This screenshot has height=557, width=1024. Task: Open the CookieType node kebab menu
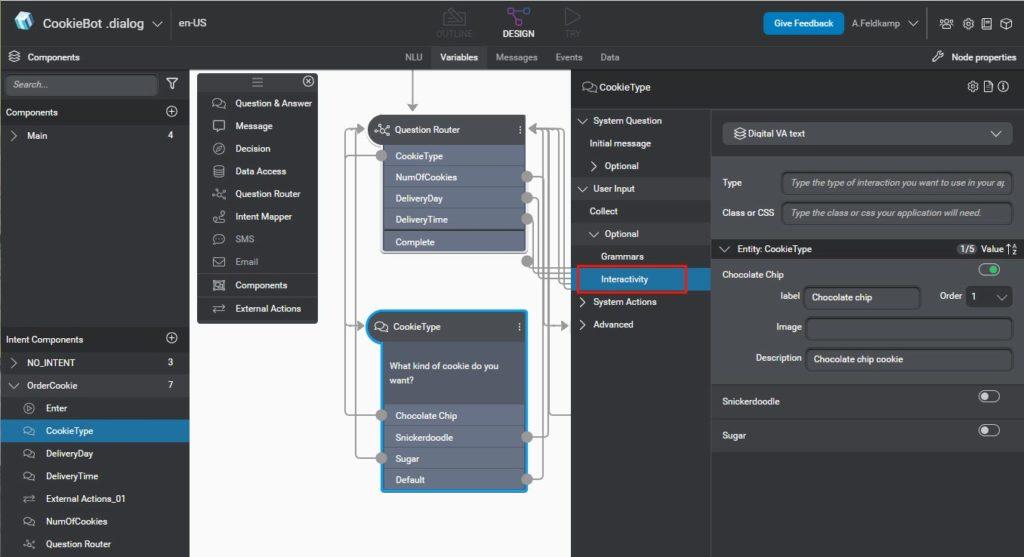click(519, 327)
